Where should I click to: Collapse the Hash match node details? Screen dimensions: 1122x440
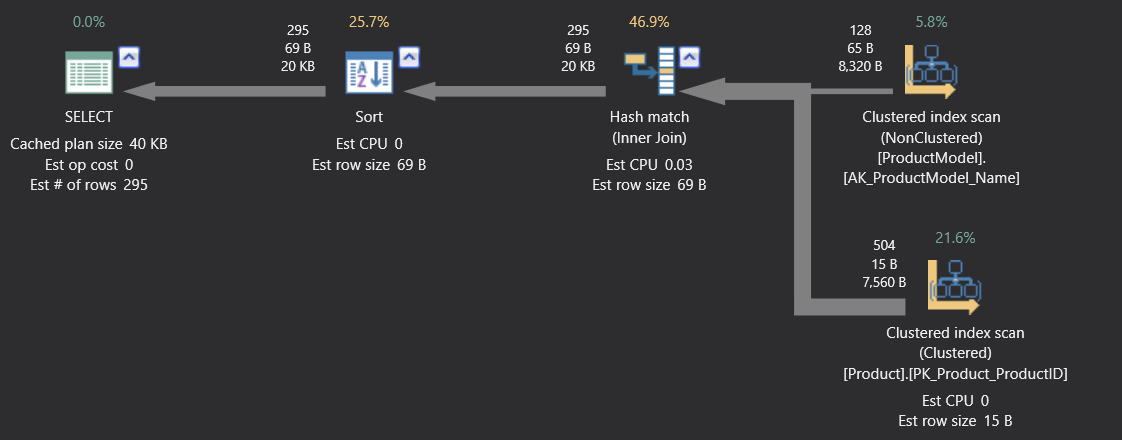[x=688, y=57]
